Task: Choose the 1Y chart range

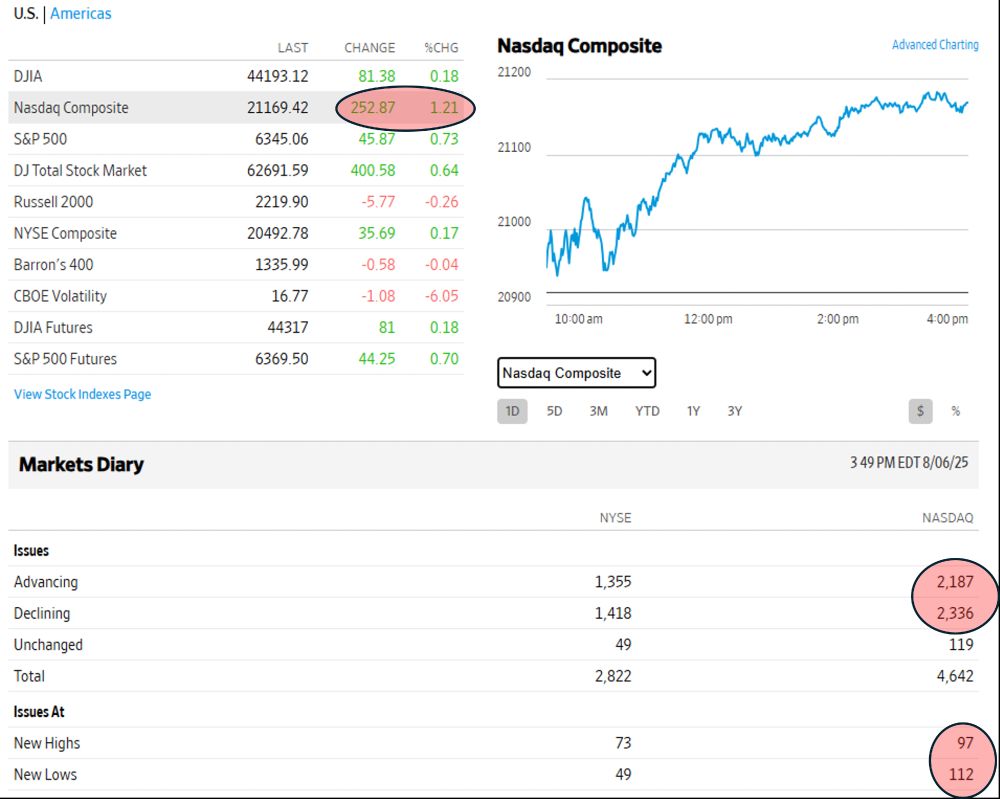Action: coord(693,411)
